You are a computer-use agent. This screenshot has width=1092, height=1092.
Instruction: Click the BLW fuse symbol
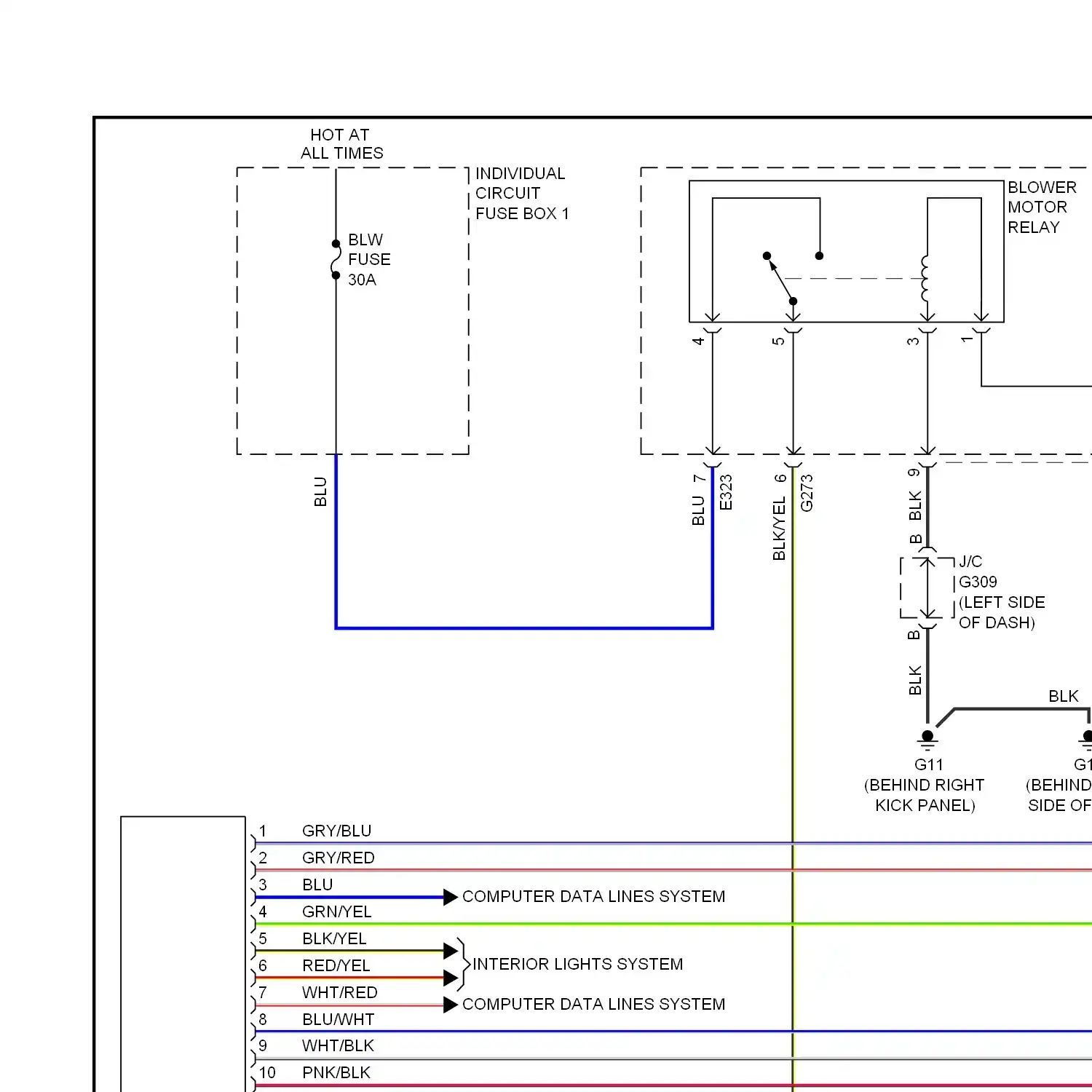(x=336, y=260)
